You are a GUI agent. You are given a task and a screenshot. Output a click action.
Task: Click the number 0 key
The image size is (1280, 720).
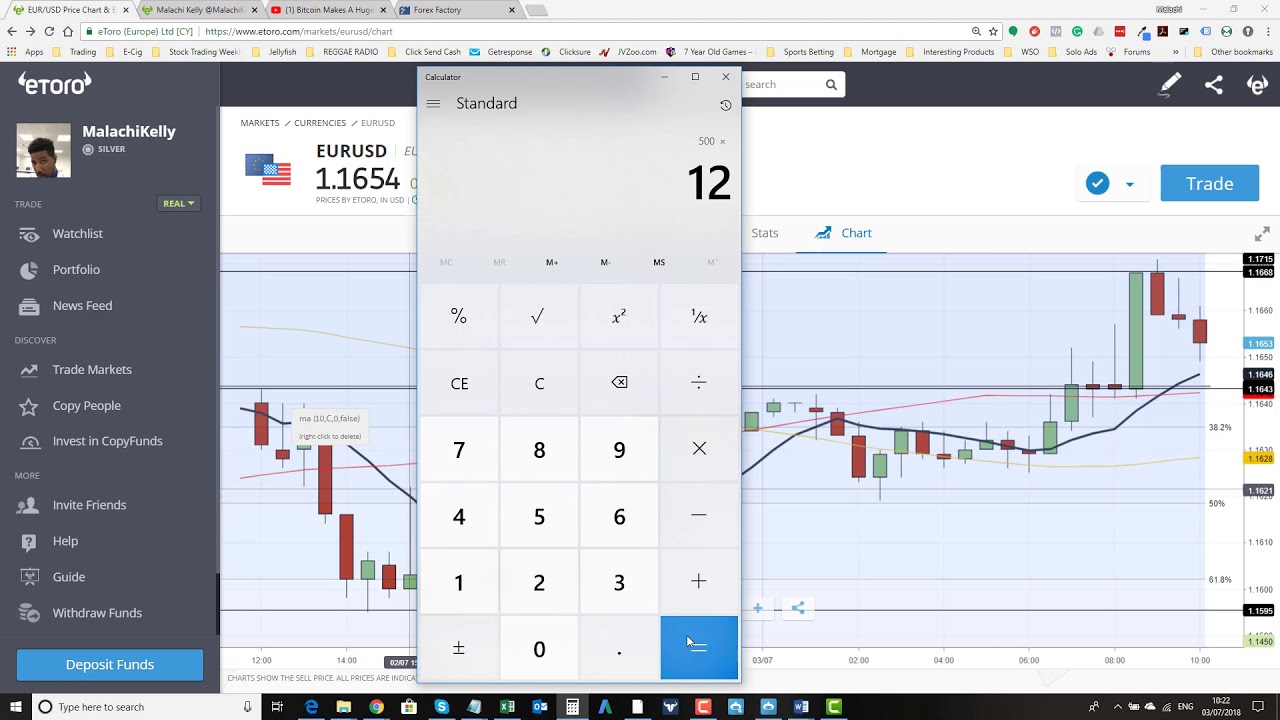(x=539, y=648)
